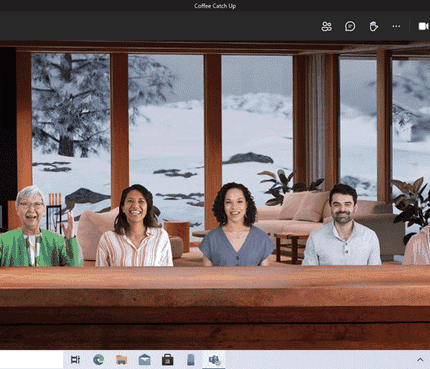This screenshot has height=369, width=430.
Task: Toggle the camera on or off
Action: [x=423, y=26]
